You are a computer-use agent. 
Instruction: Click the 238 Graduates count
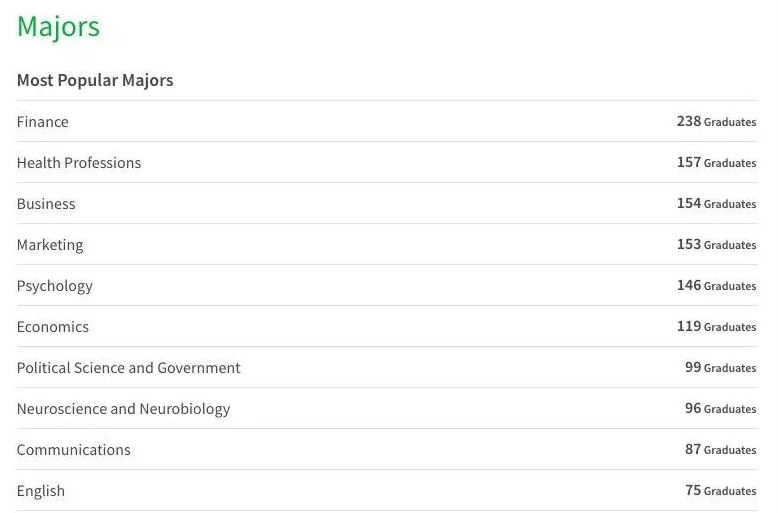pyautogui.click(x=716, y=122)
